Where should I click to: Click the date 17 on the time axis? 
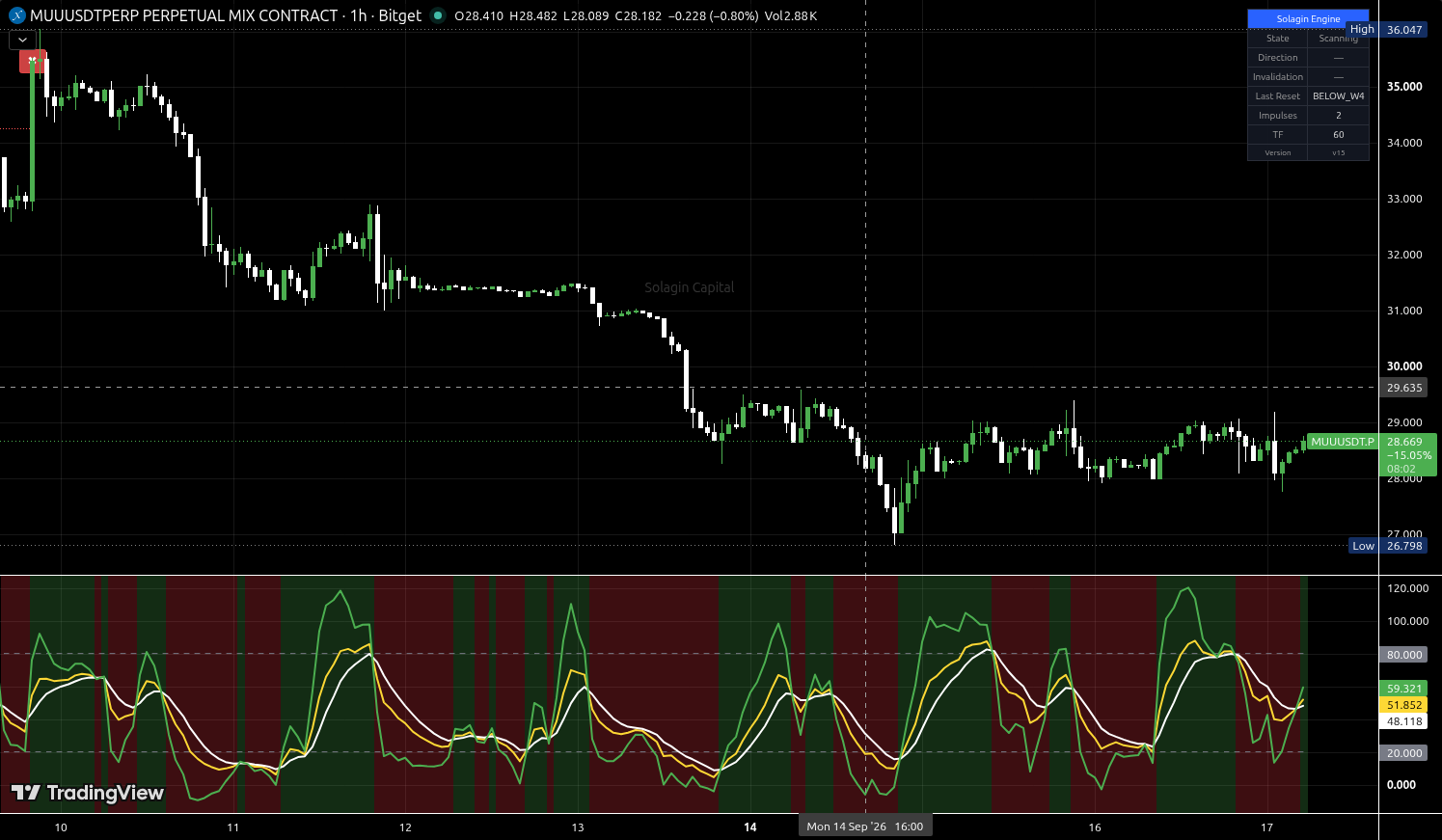[x=1267, y=827]
